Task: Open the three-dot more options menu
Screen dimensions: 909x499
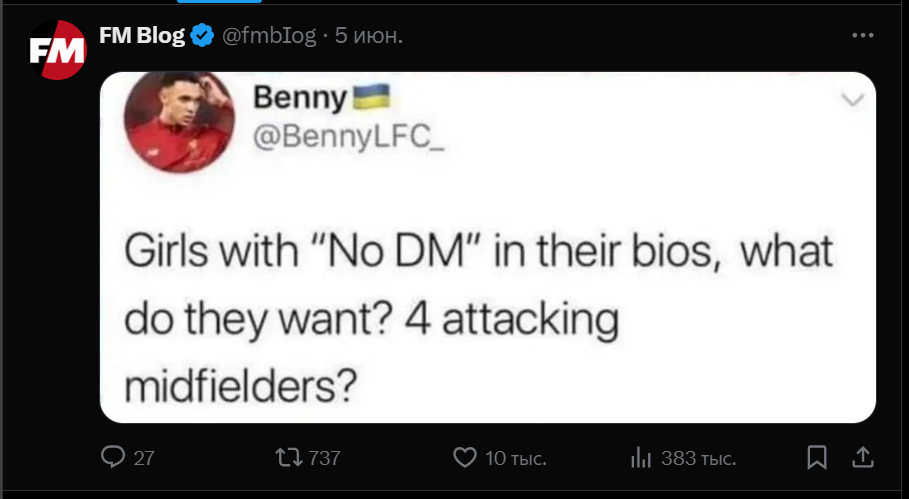Action: tap(862, 35)
